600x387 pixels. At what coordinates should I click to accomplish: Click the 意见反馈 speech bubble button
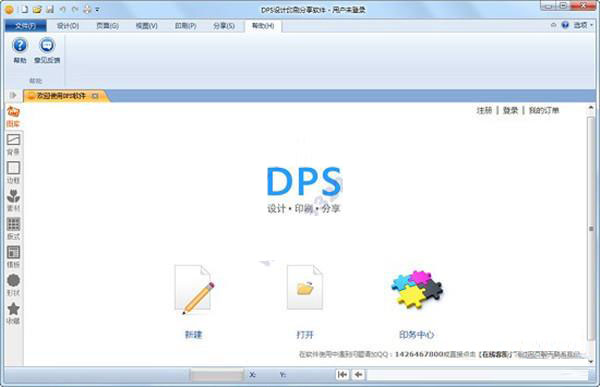(47, 51)
